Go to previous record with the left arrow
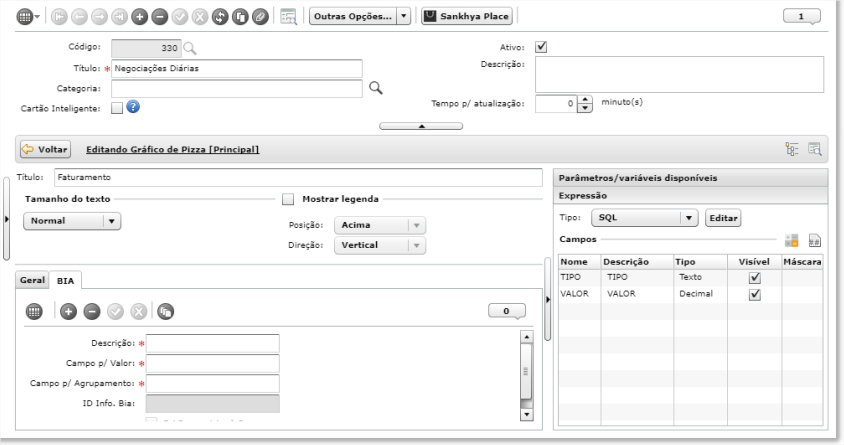This screenshot has height=445, width=844. coord(79,17)
